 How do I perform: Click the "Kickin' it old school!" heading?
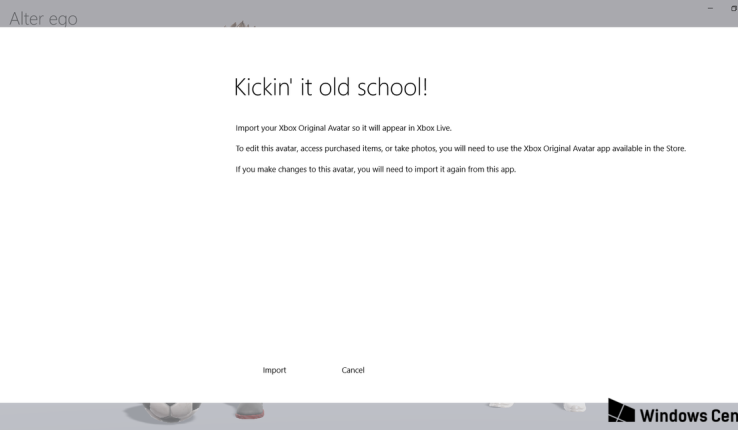(x=331, y=87)
